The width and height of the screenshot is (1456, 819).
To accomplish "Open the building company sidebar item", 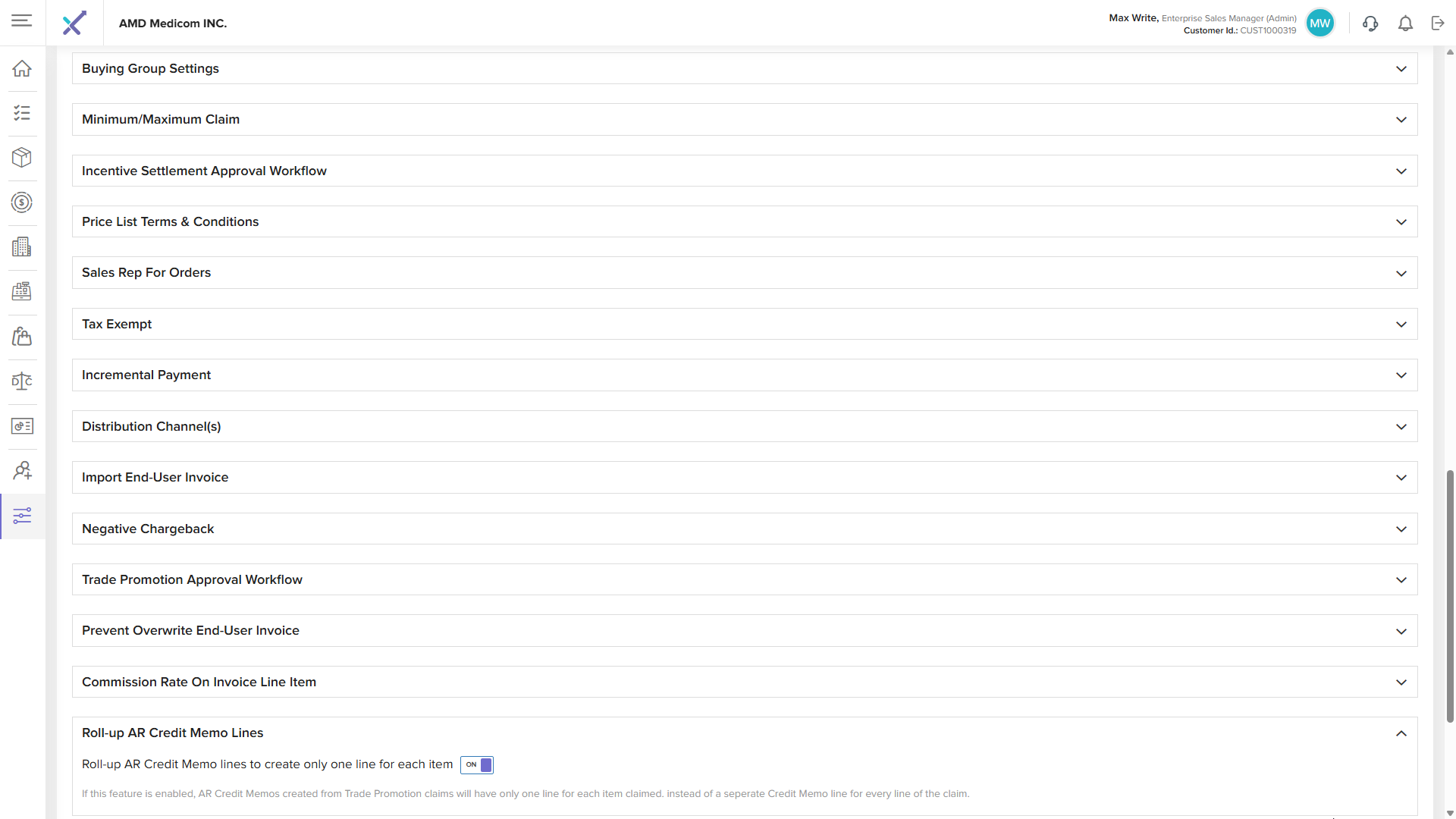I will pos(22,246).
